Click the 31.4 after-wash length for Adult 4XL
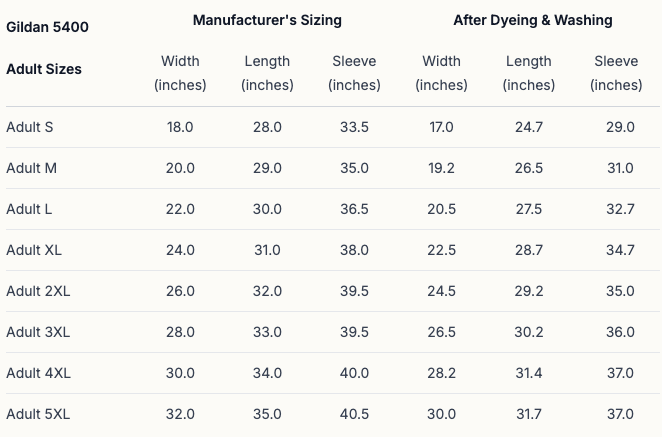Image resolution: width=662 pixels, height=437 pixels. tap(528, 373)
